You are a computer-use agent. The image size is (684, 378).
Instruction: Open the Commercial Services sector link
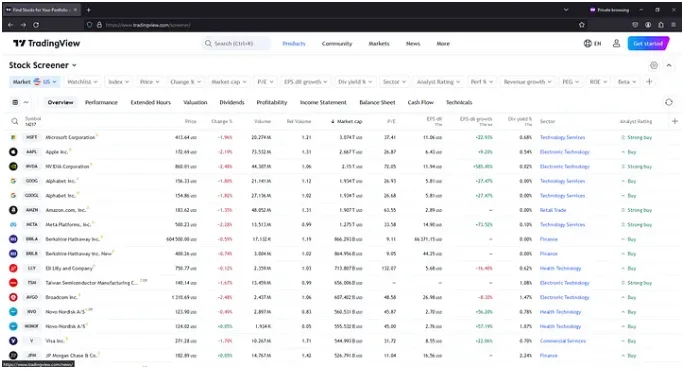point(563,341)
